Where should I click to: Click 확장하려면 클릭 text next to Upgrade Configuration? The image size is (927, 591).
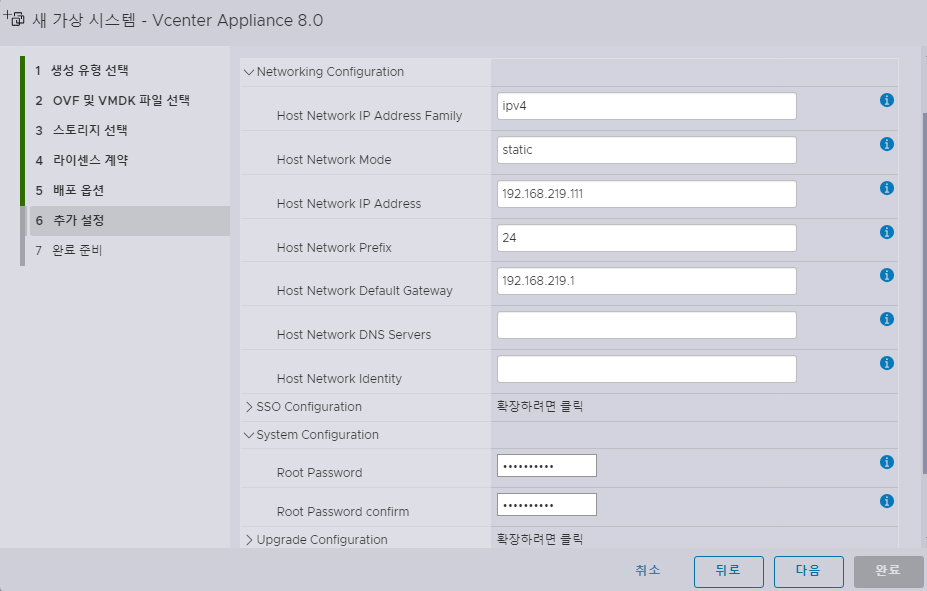pyautogui.click(x=540, y=539)
